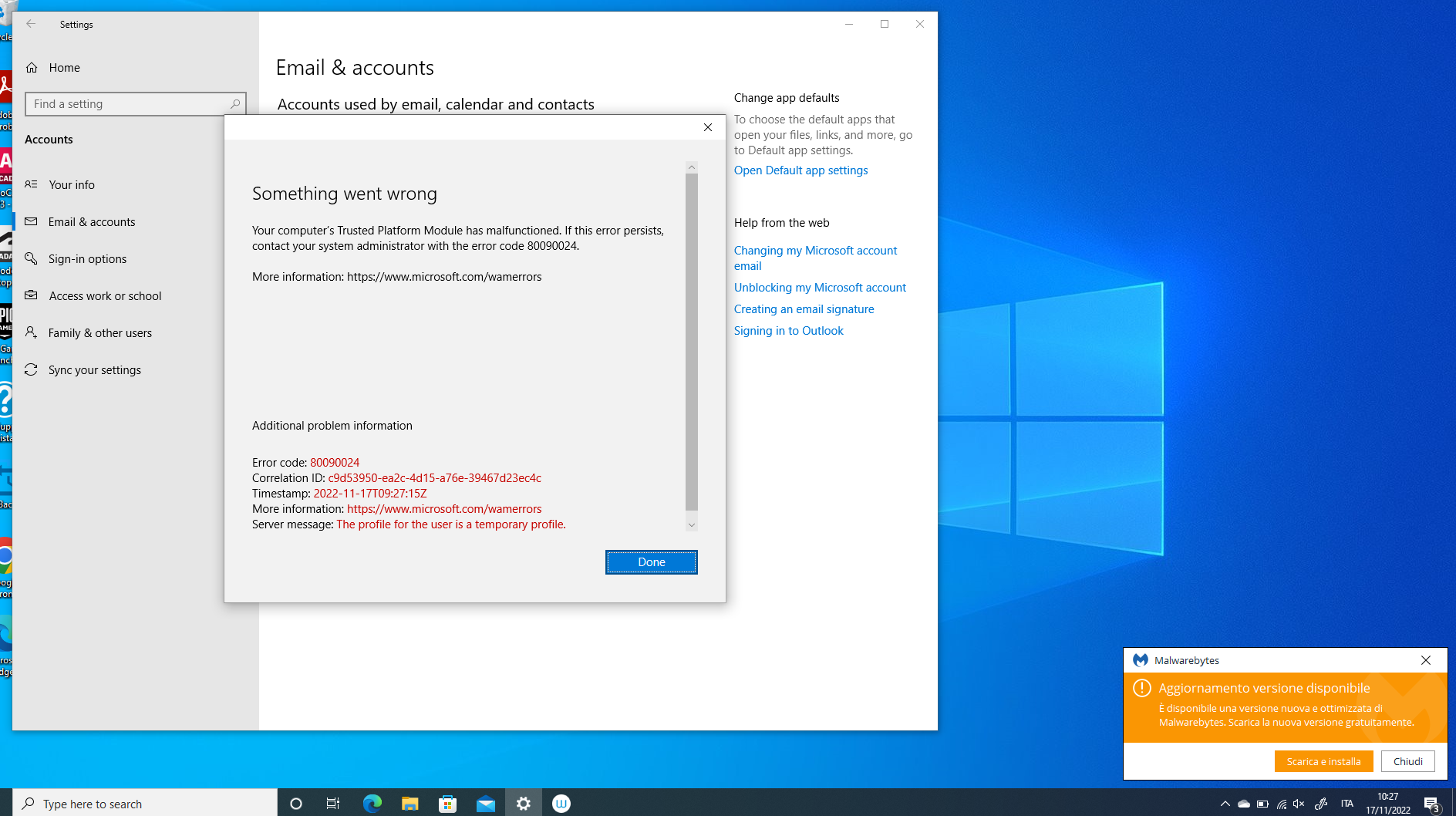Click the taskbar search box
The image size is (1456, 816).
tap(145, 803)
